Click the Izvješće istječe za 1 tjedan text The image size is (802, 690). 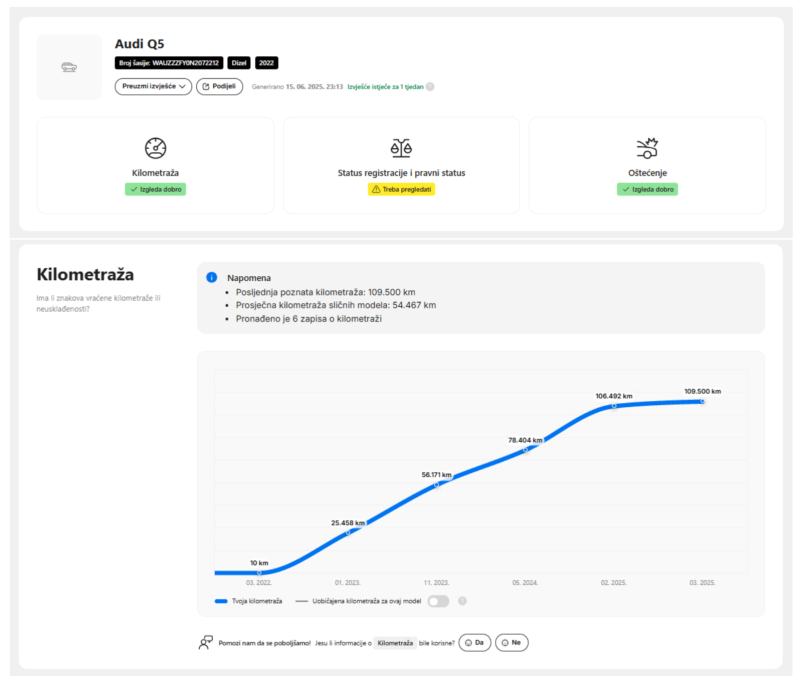(x=385, y=87)
